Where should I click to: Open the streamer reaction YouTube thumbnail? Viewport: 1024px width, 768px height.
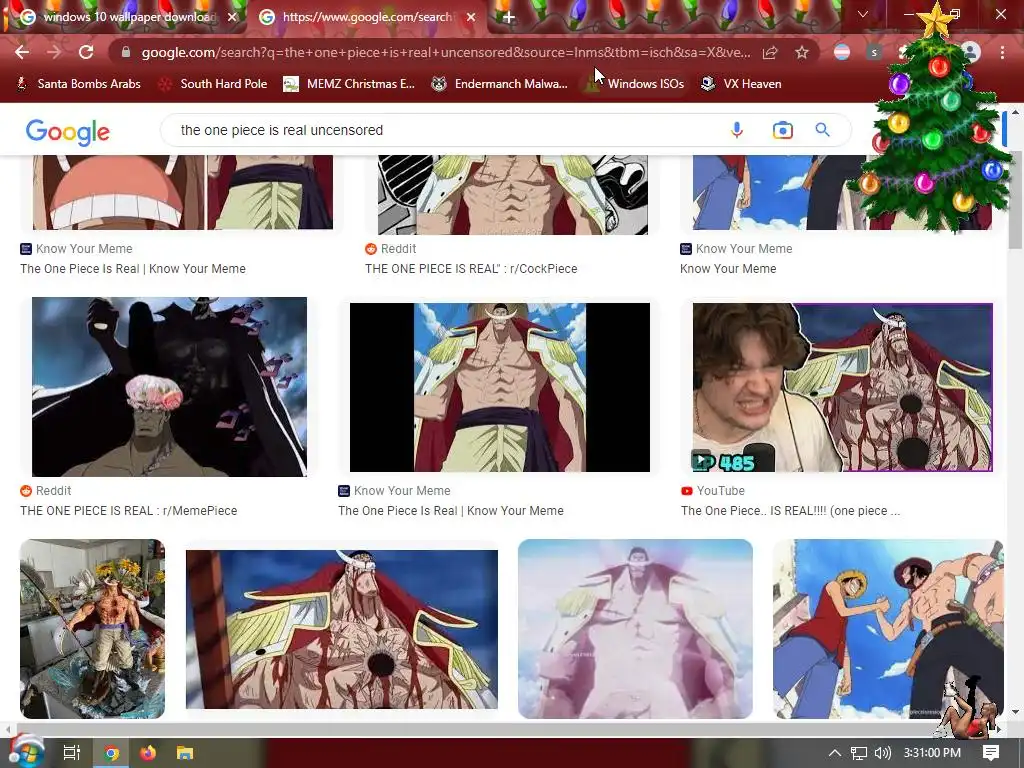pyautogui.click(x=842, y=387)
